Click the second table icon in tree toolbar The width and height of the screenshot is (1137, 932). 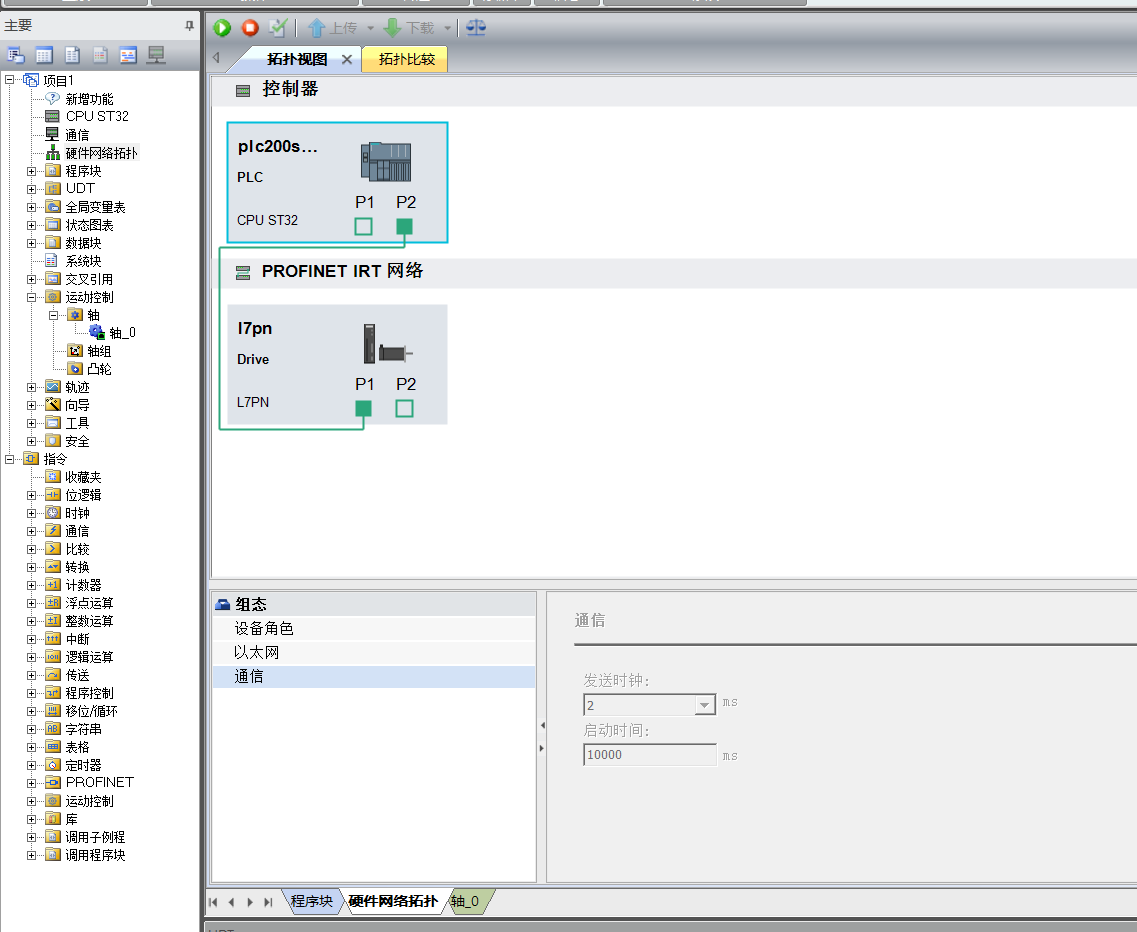[44, 55]
